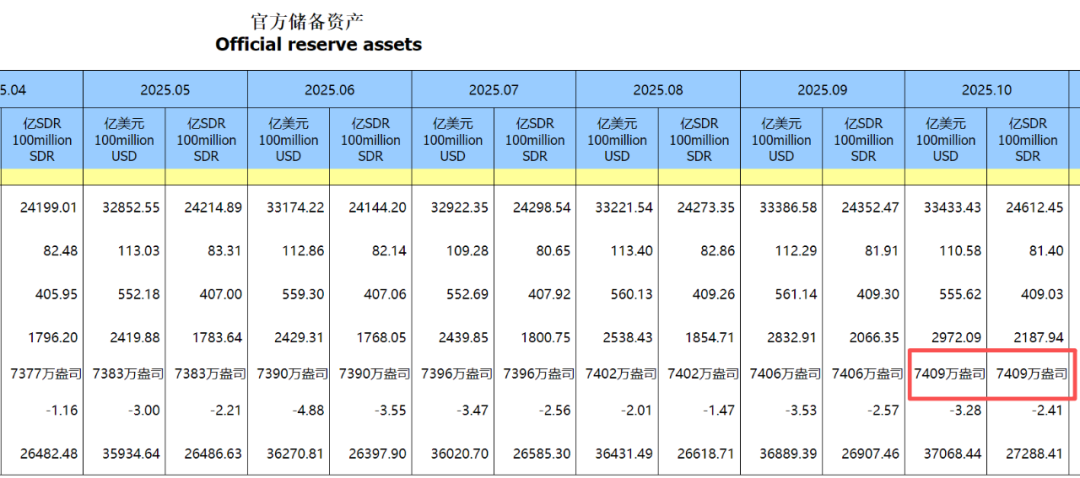1080x478 pixels.
Task: Click the 113.03 cell
Action: pos(140,250)
